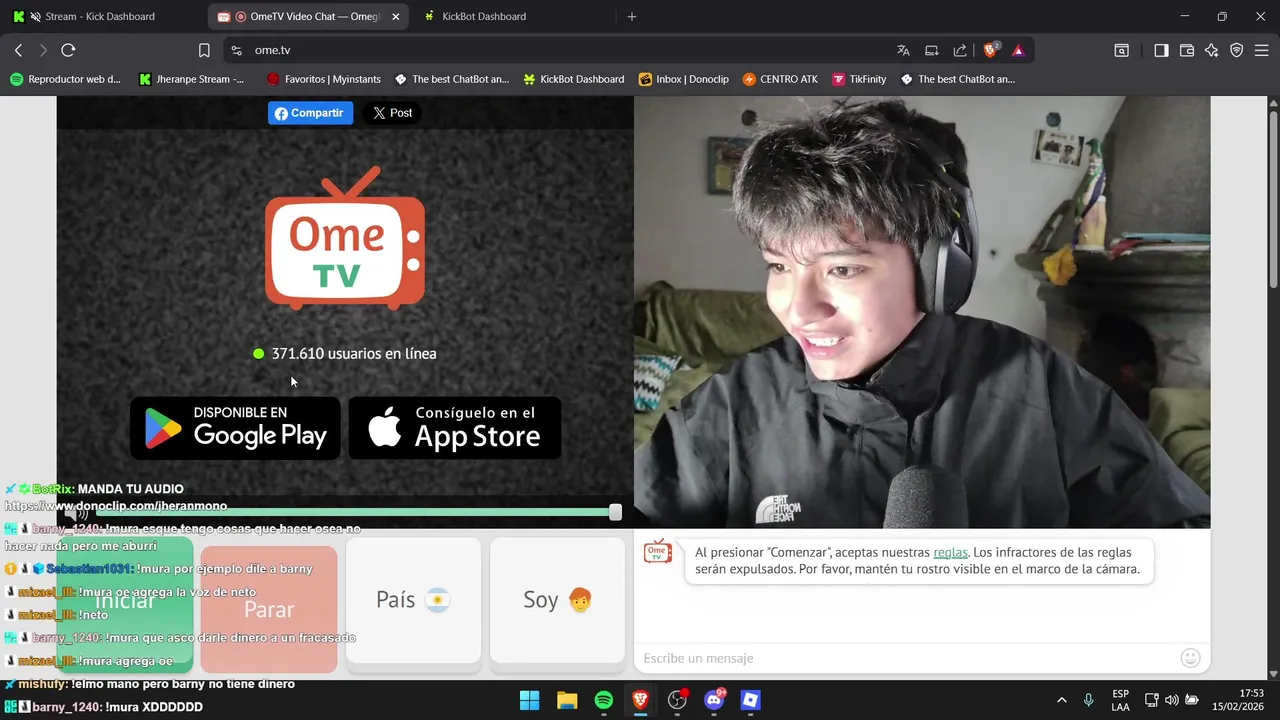Open the tab search icon
The height and width of the screenshot is (720, 1280).
coord(1122,50)
